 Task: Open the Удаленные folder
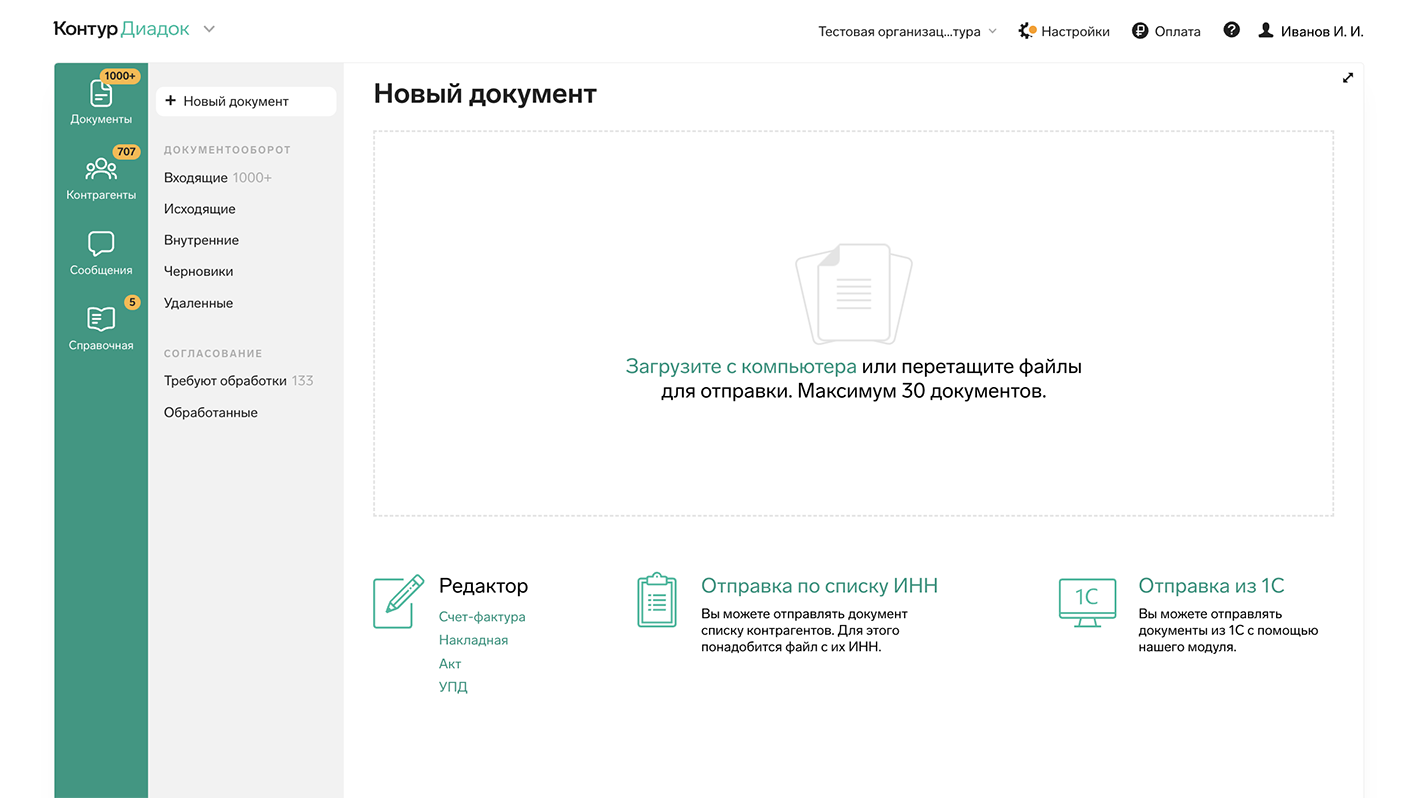tap(198, 303)
